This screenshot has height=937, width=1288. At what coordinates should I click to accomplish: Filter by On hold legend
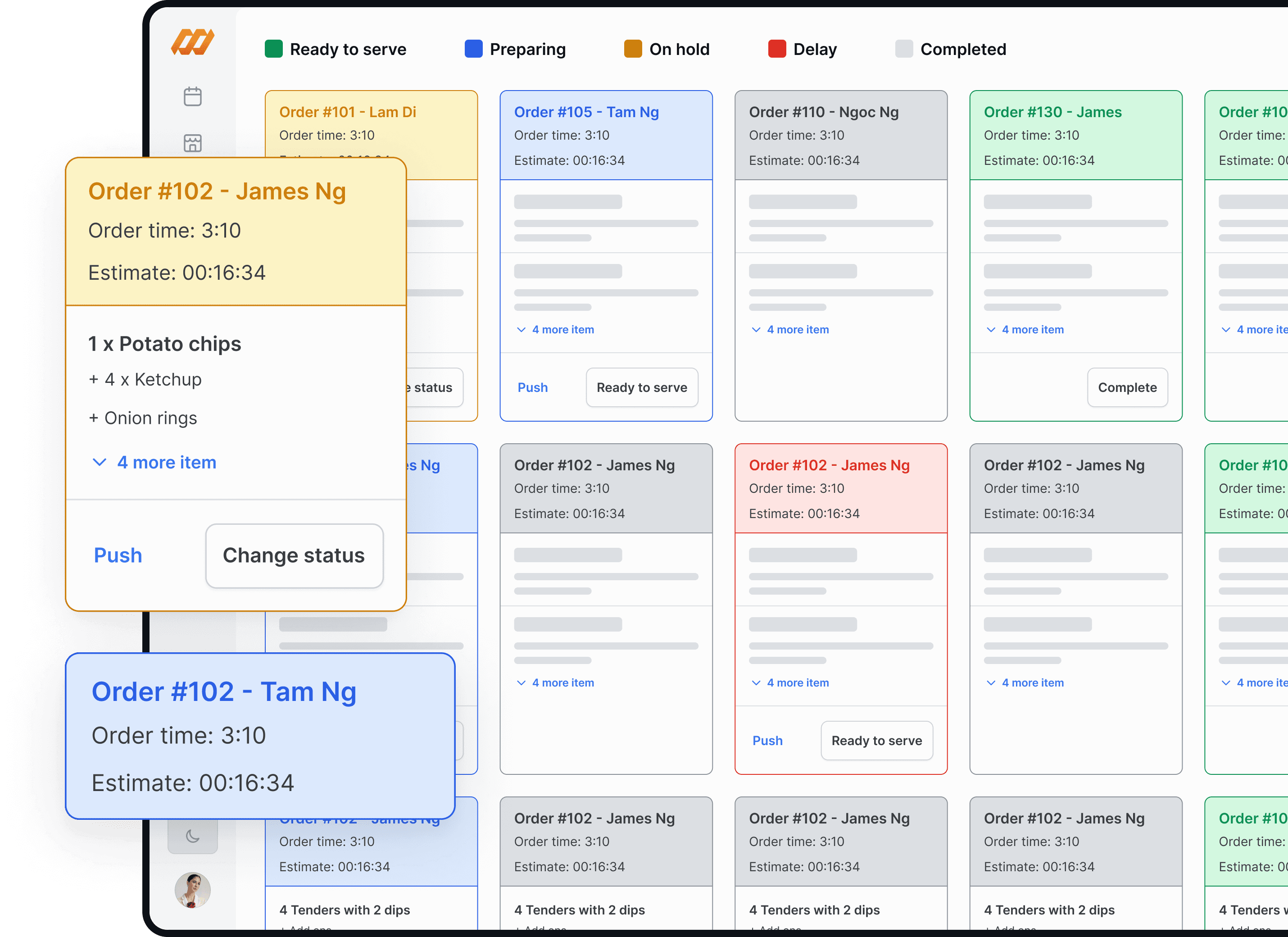tap(667, 50)
